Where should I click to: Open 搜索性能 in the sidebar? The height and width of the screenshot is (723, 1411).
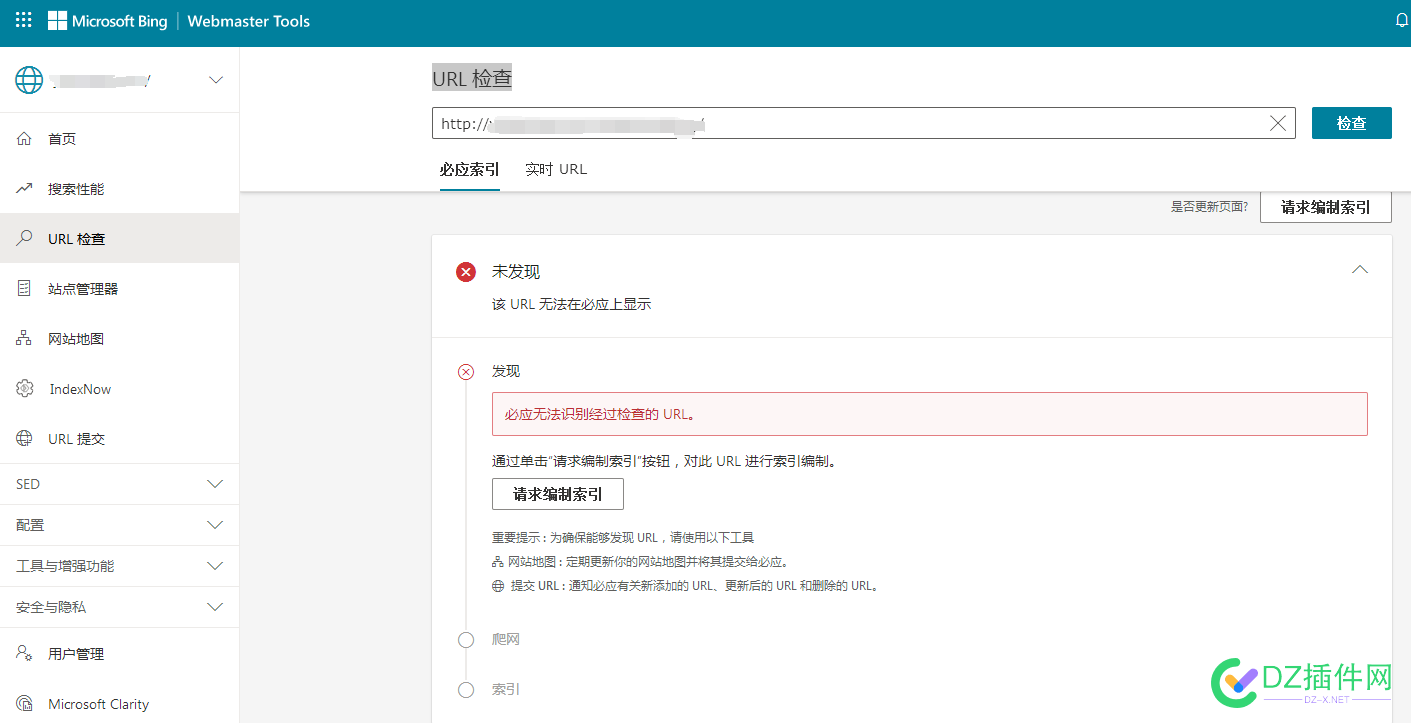(120, 188)
